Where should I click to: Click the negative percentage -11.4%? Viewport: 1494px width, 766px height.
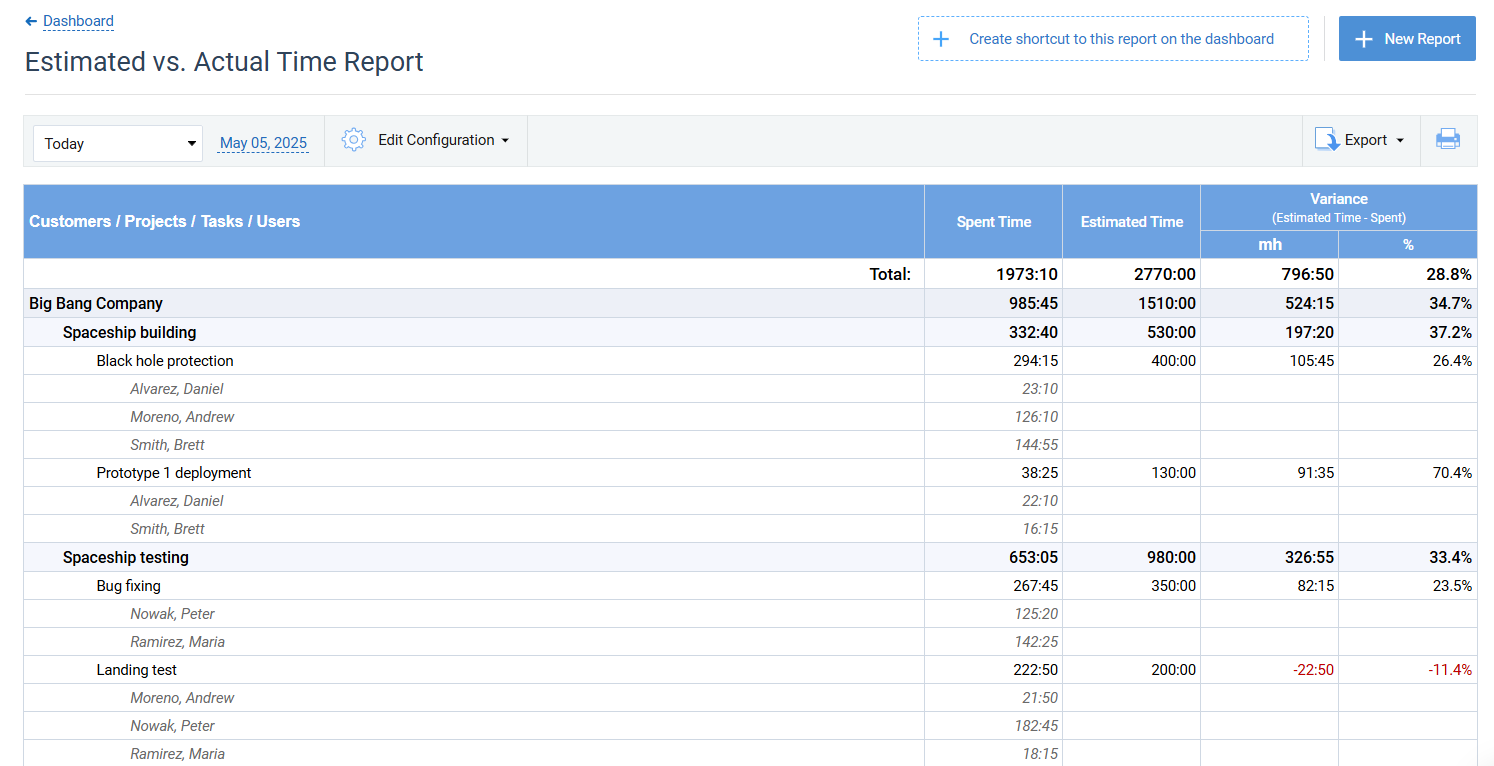1450,670
